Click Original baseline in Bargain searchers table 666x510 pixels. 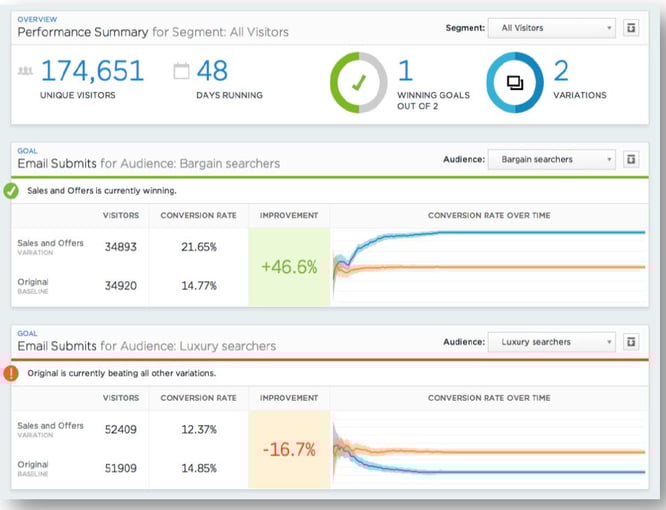point(33,286)
